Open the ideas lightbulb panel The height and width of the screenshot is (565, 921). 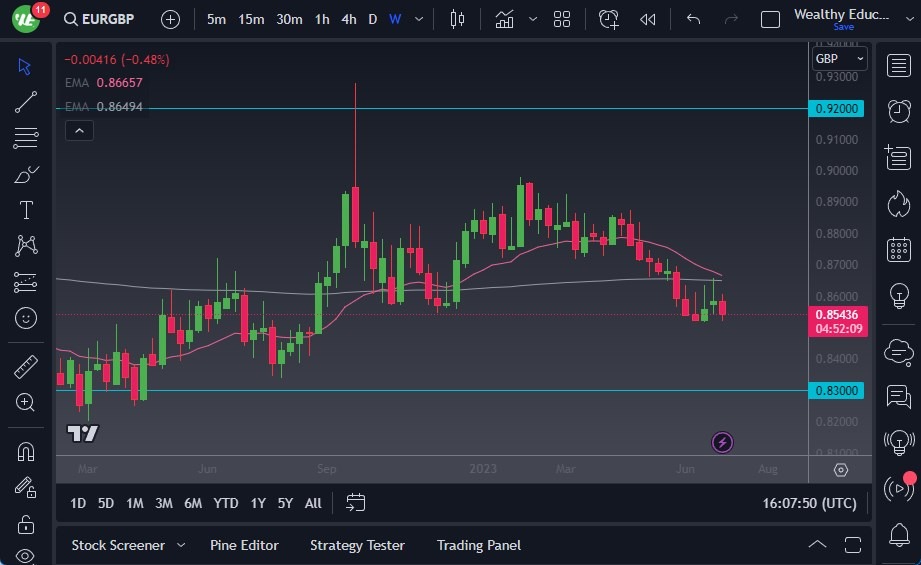899,295
